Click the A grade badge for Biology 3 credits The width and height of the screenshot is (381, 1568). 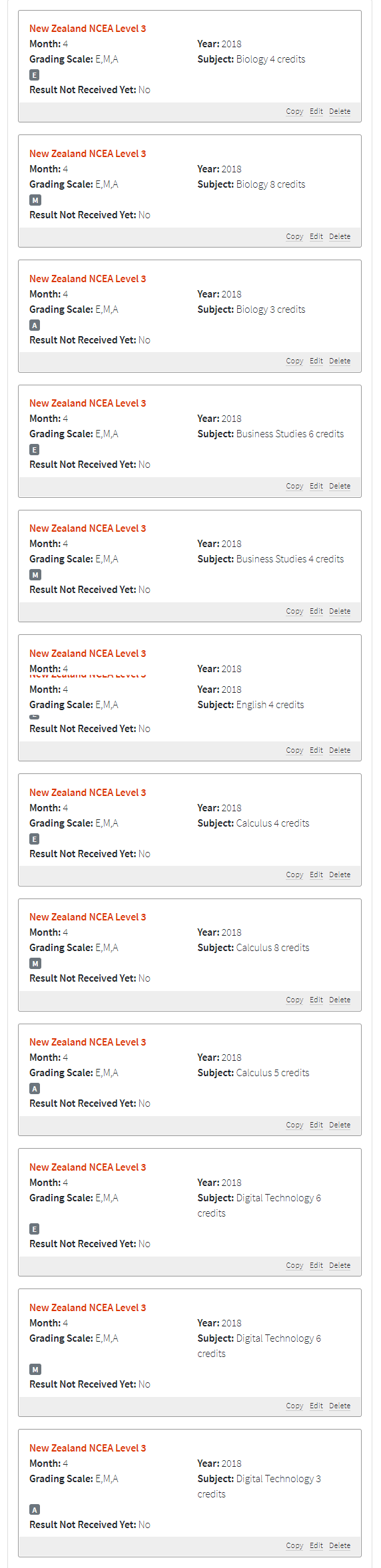[35, 325]
